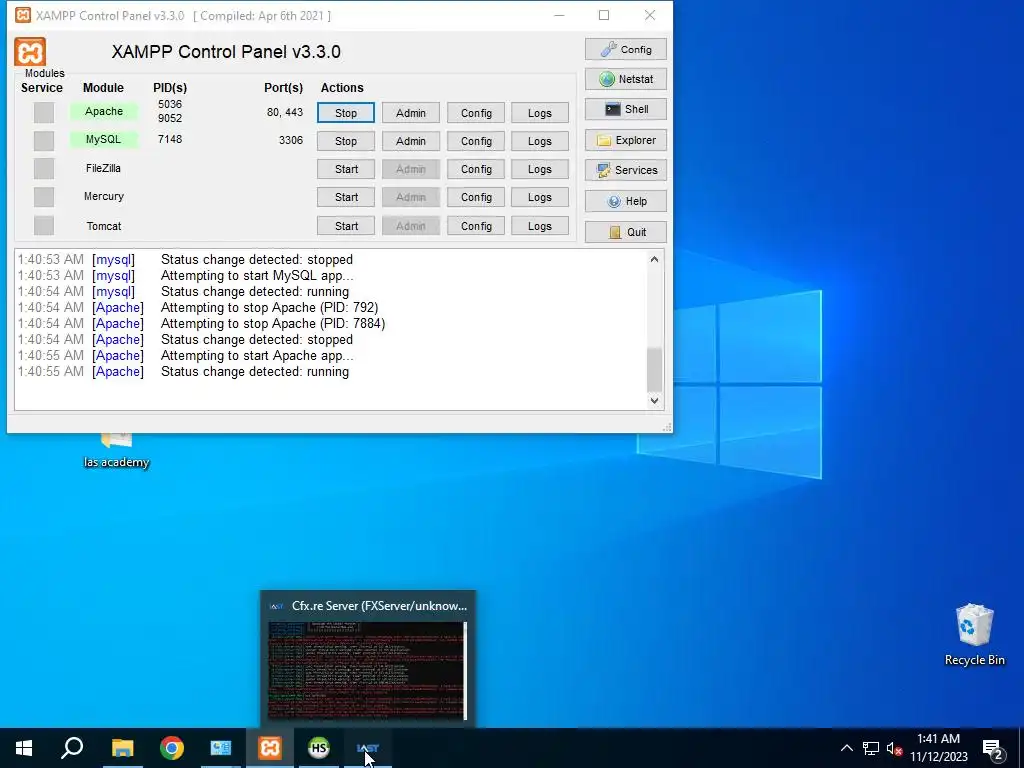This screenshot has width=1024, height=768.
Task: Open the notification center icon
Action: 992,749
